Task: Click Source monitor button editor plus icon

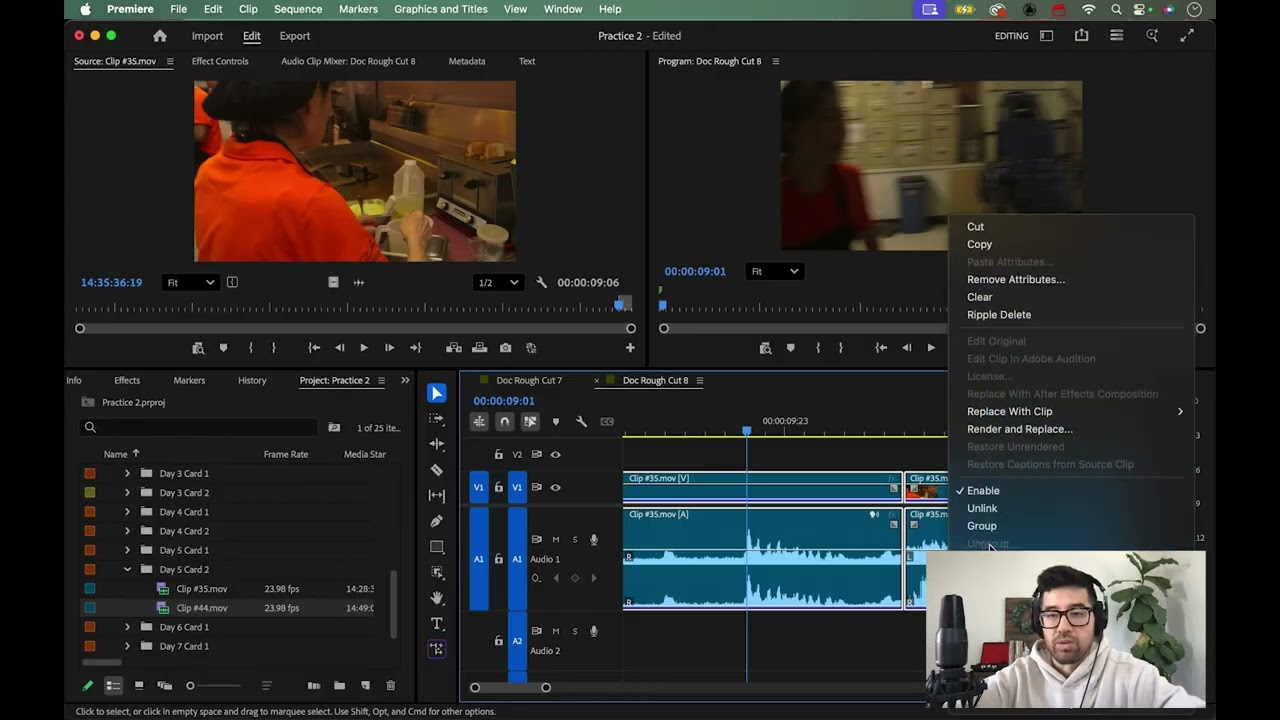Action: pos(630,348)
